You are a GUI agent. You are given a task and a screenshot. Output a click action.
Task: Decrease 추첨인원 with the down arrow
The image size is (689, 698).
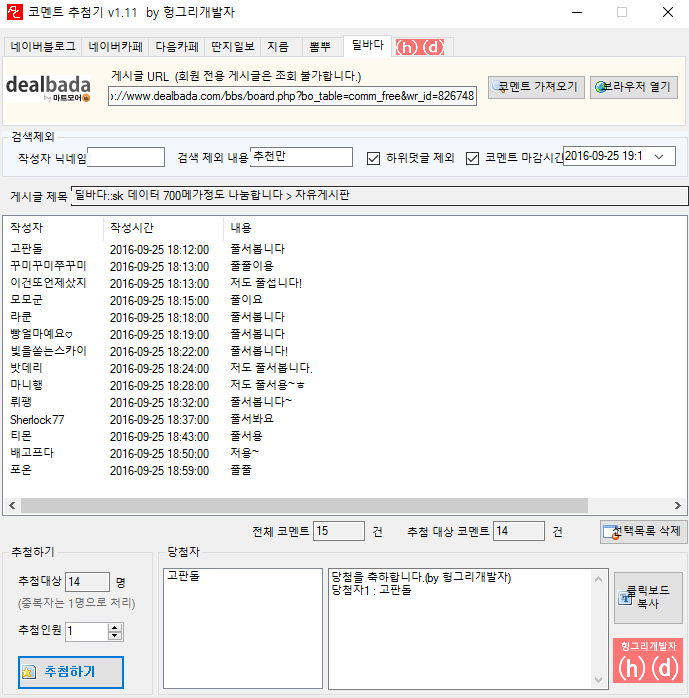pyautogui.click(x=115, y=636)
